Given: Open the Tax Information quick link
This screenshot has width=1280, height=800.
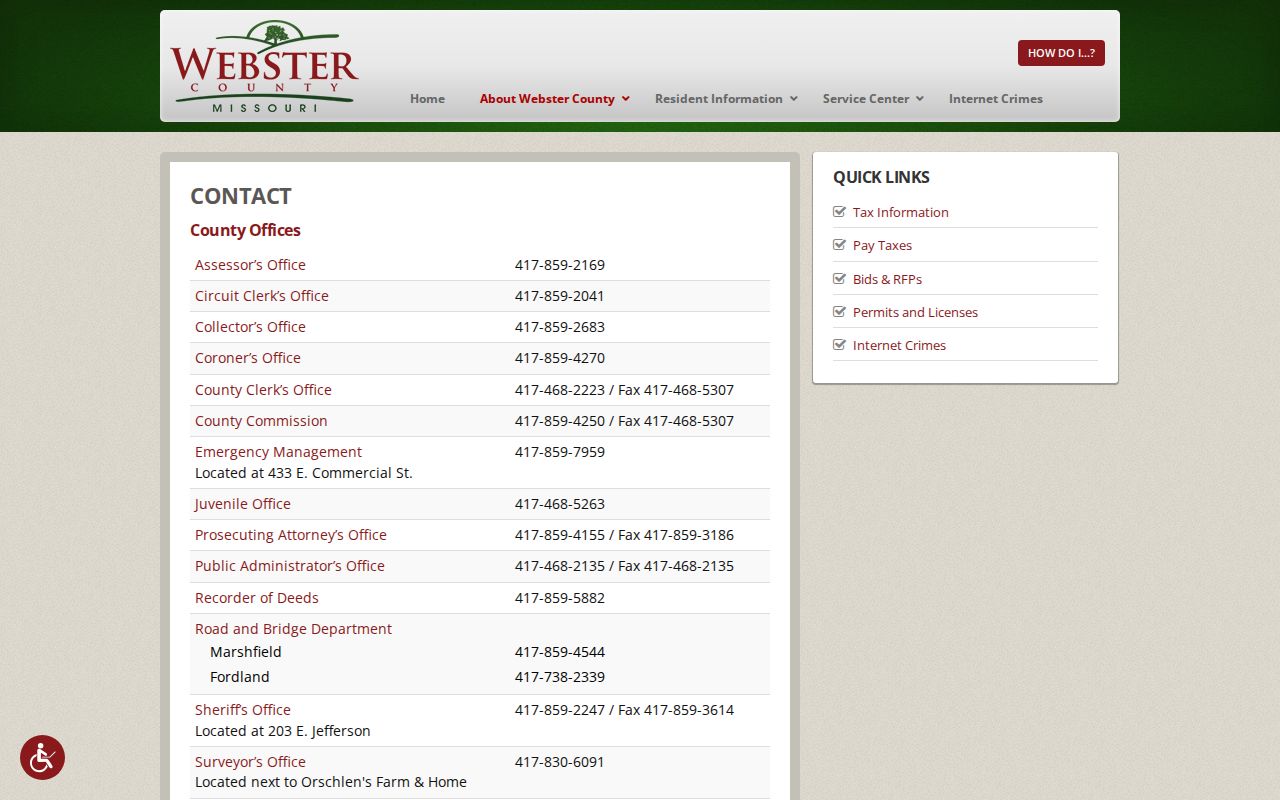Looking at the screenshot, I should (901, 212).
